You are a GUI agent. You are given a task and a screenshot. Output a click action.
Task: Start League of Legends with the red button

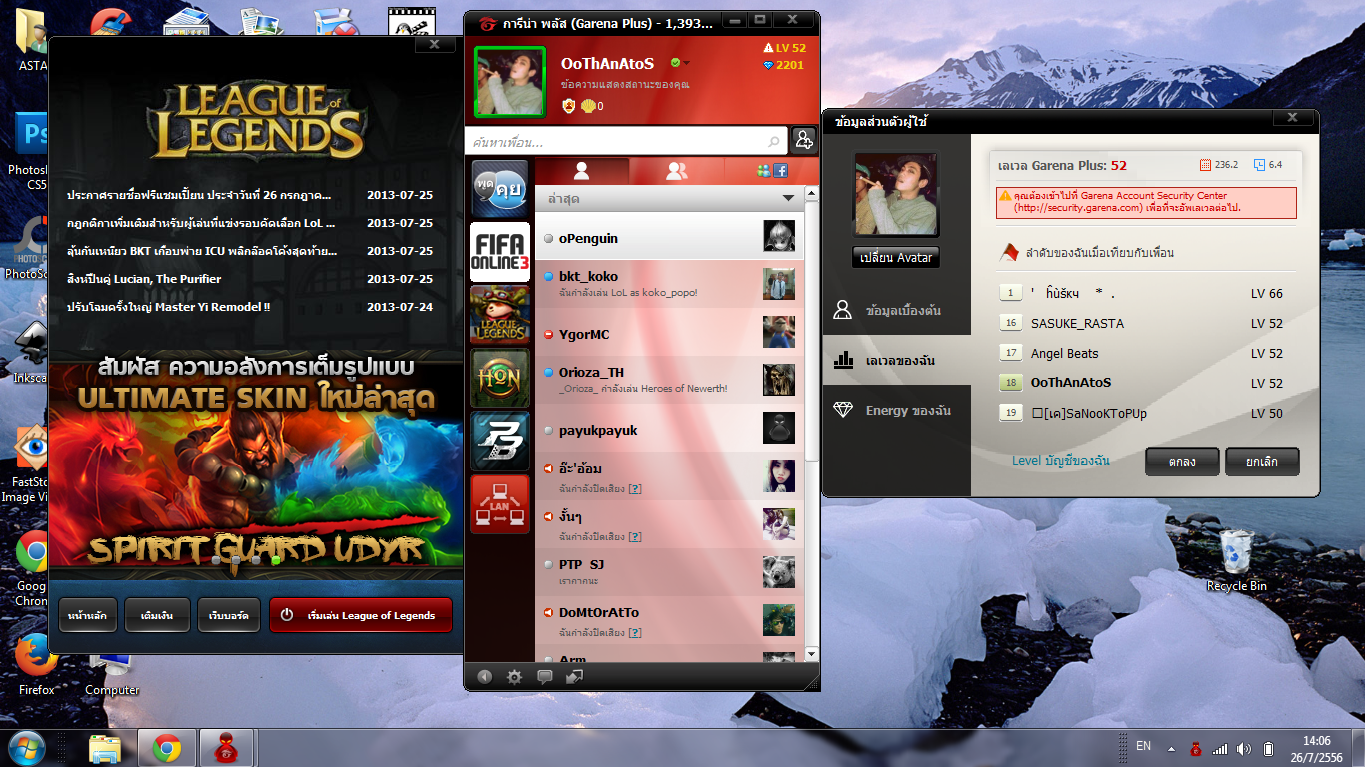tap(360, 615)
